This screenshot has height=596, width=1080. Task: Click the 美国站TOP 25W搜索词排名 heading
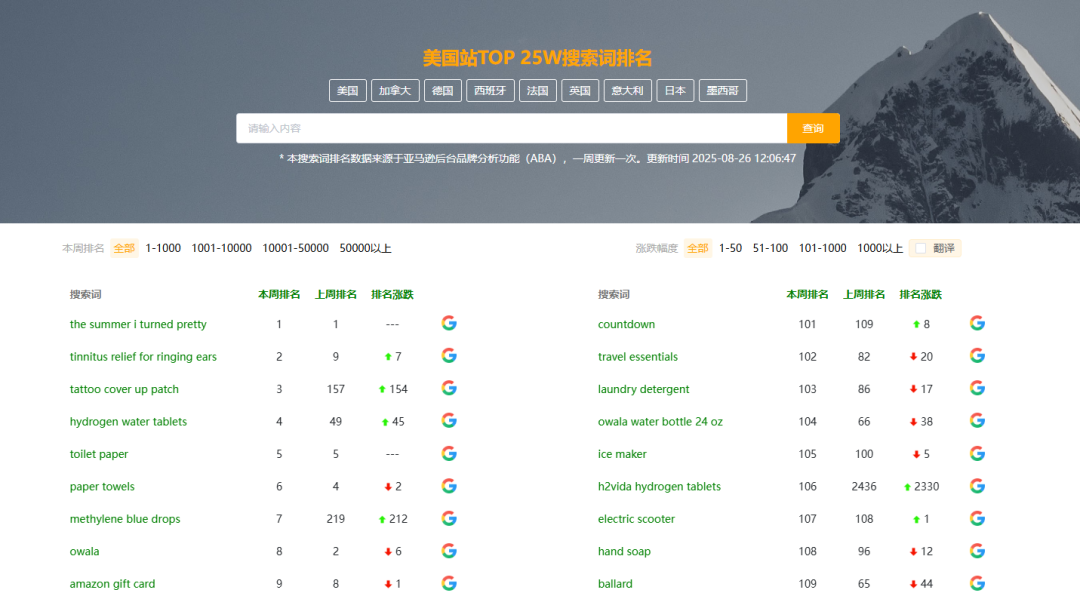[537, 58]
